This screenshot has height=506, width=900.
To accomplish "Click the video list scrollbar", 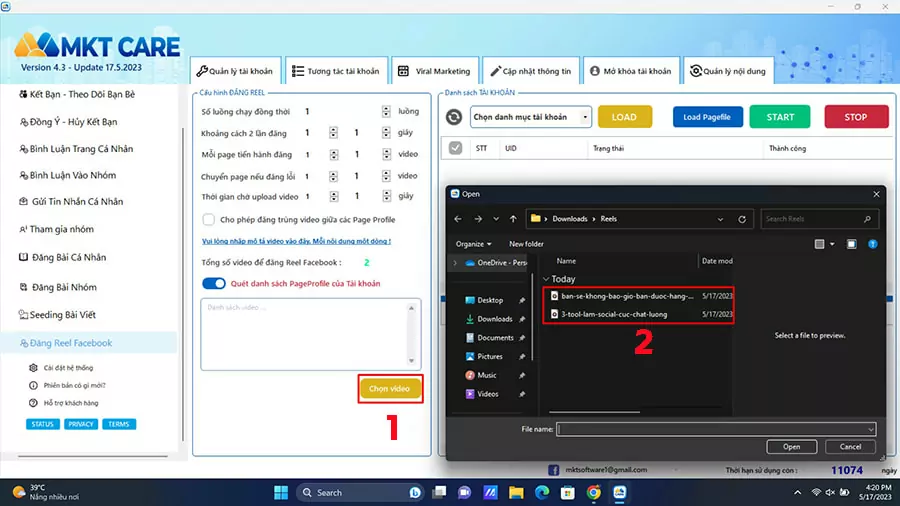I will [x=411, y=334].
